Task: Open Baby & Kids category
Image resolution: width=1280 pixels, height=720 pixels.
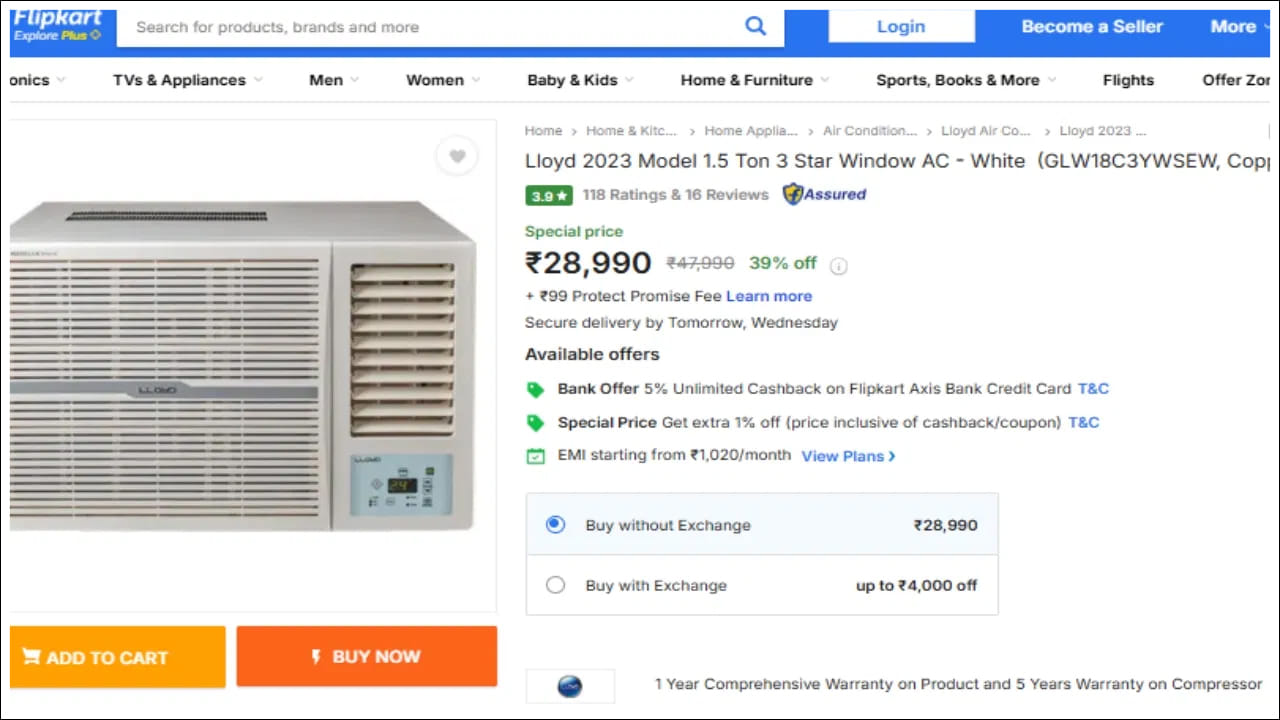Action: pyautogui.click(x=580, y=80)
